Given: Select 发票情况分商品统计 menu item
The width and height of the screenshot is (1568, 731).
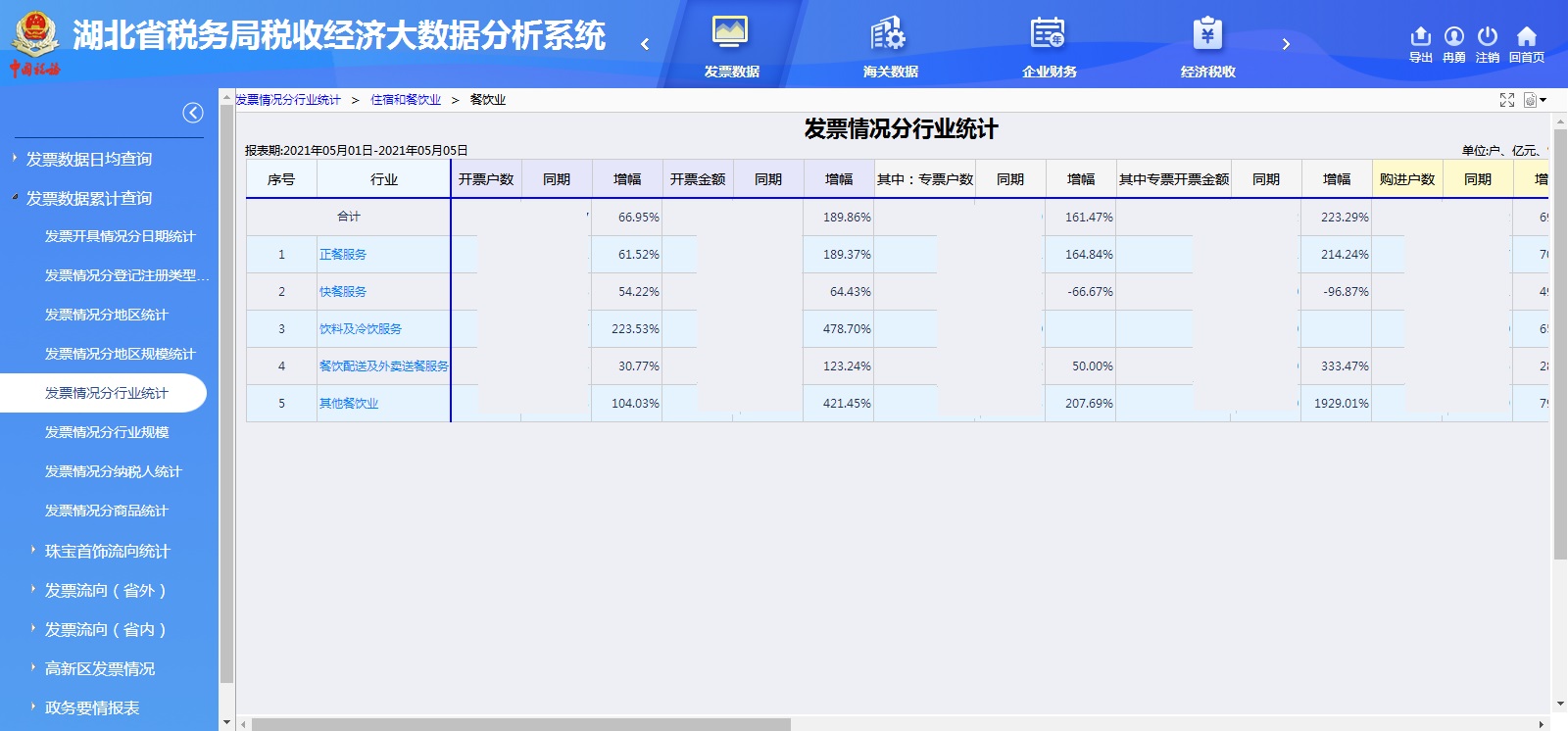Looking at the screenshot, I should tap(106, 511).
